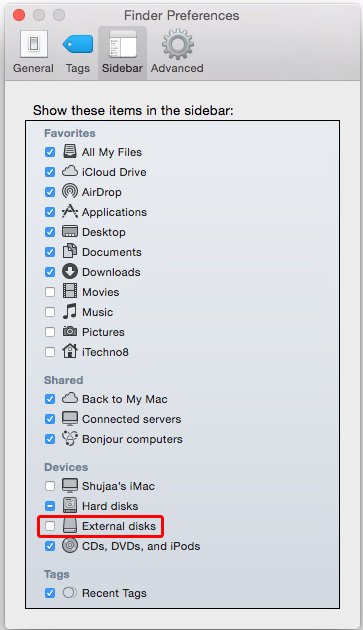Viewport: 363px width, 630px height.
Task: Click the Bonjour computers icon
Action: 70,439
